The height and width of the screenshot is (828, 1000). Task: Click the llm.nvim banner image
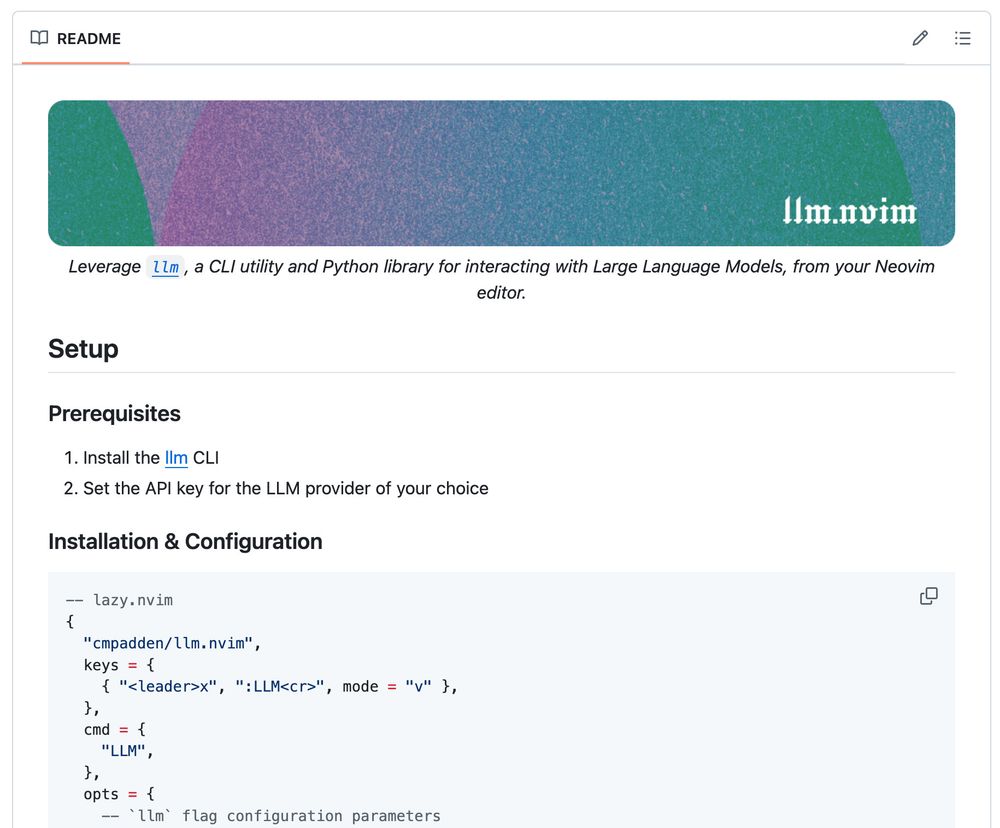[501, 173]
